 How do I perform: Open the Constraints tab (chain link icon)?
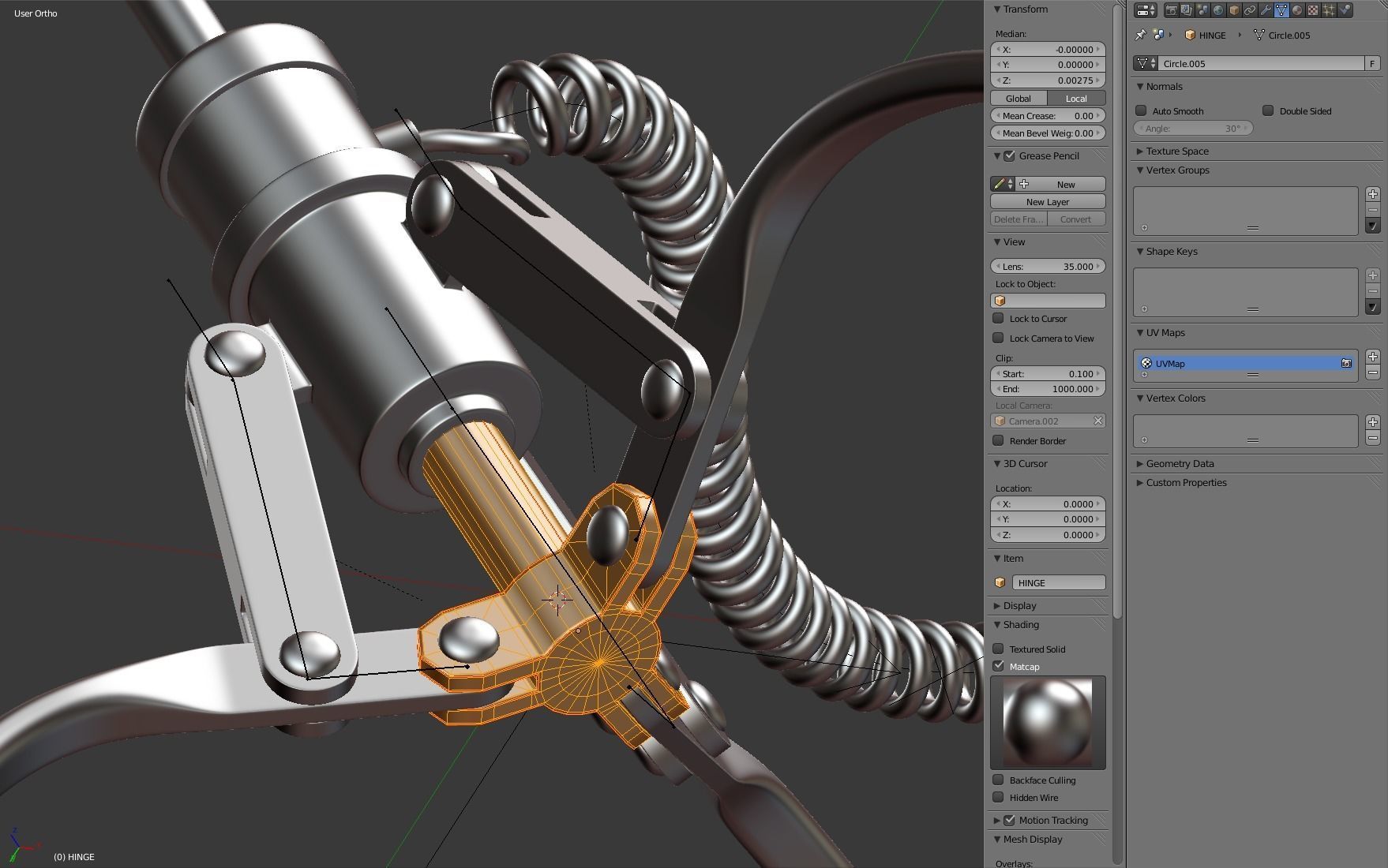(x=1250, y=10)
